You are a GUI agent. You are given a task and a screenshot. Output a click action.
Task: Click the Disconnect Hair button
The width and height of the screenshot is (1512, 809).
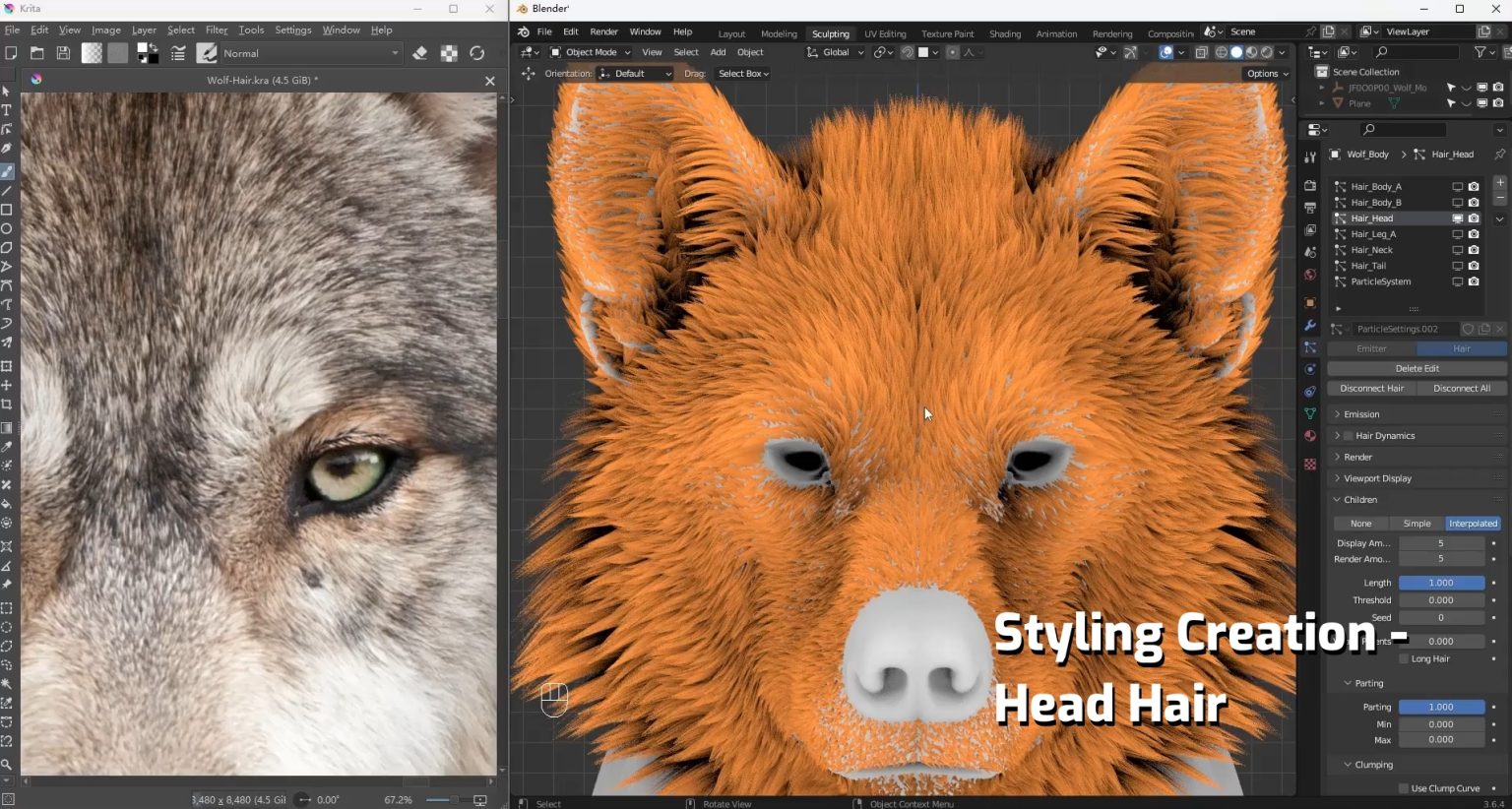1370,388
